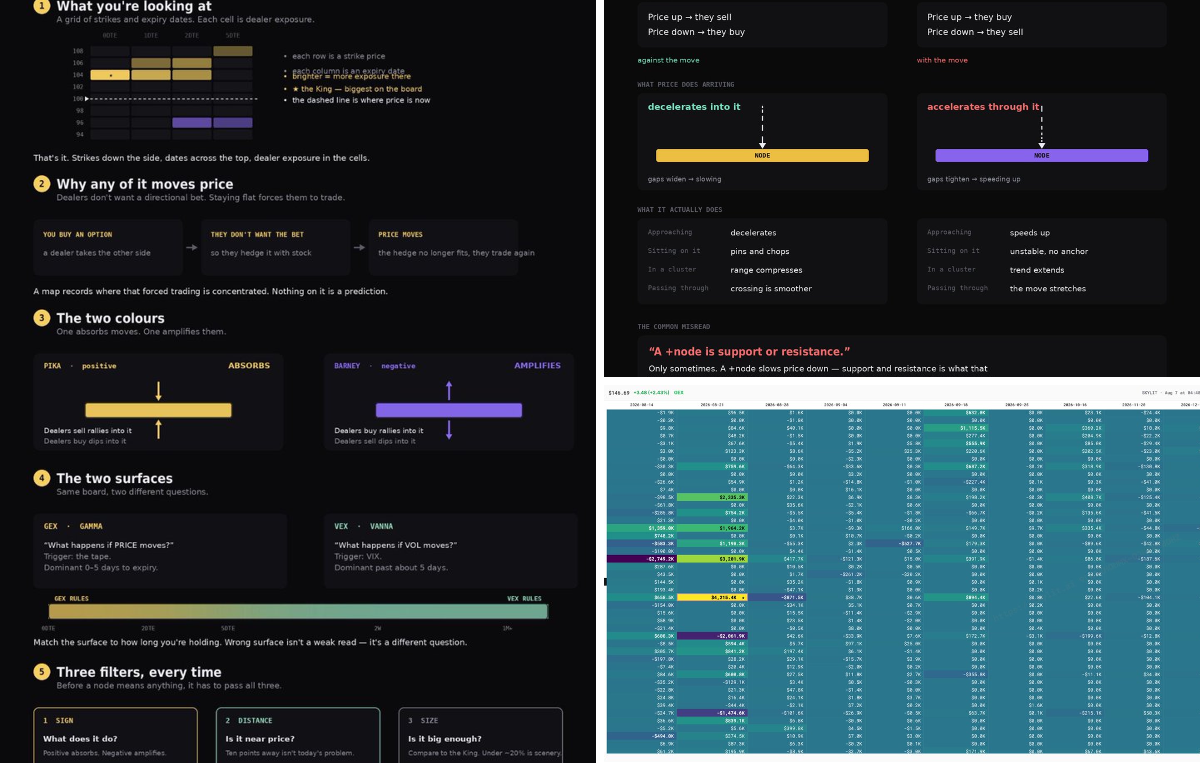Click the number 2 badge beside "Why any of it moves price"
Image resolution: width=1200 pixels, height=763 pixels.
pos(41,184)
